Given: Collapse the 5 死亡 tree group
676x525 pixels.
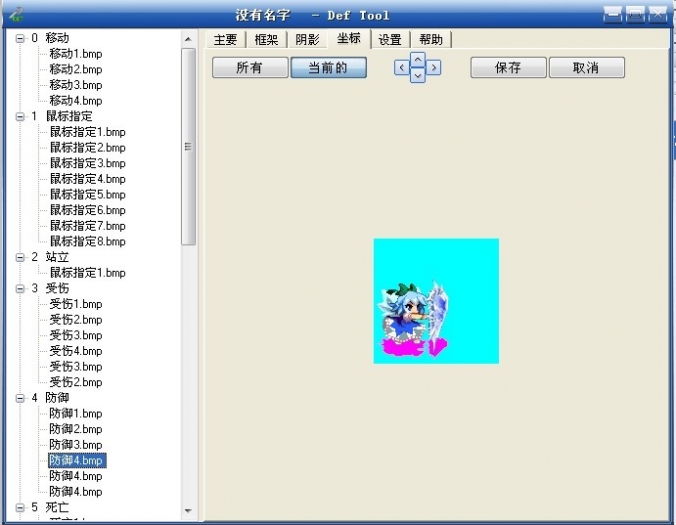Looking at the screenshot, I should (20, 507).
